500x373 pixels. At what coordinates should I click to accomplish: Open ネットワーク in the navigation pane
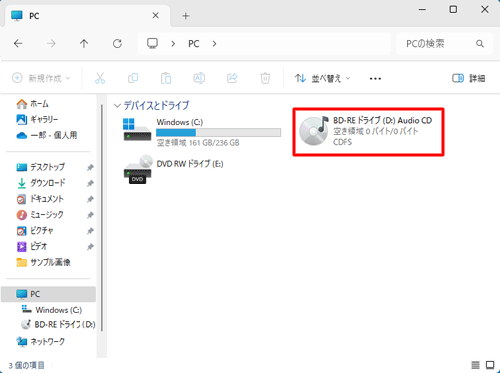41,342
